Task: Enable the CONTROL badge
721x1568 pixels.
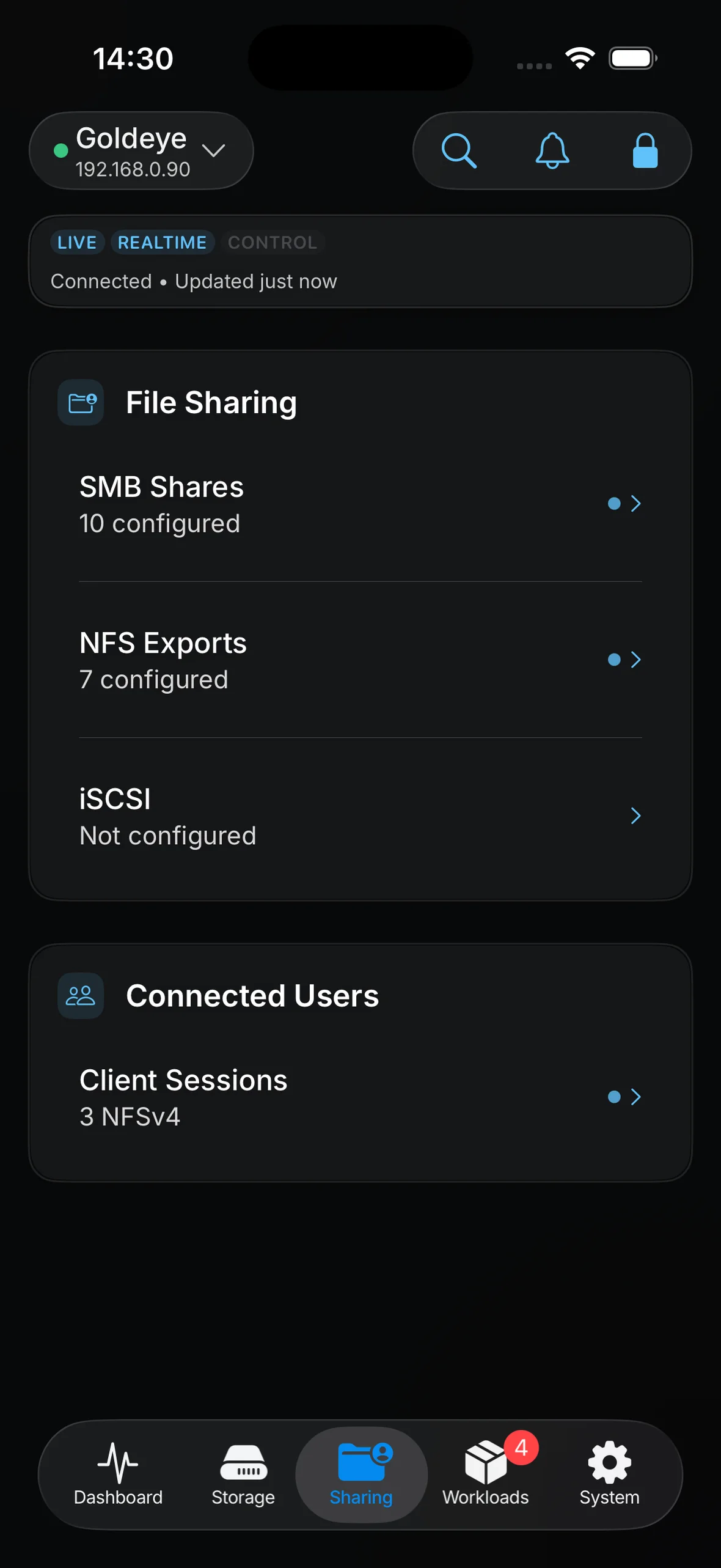Action: click(273, 243)
